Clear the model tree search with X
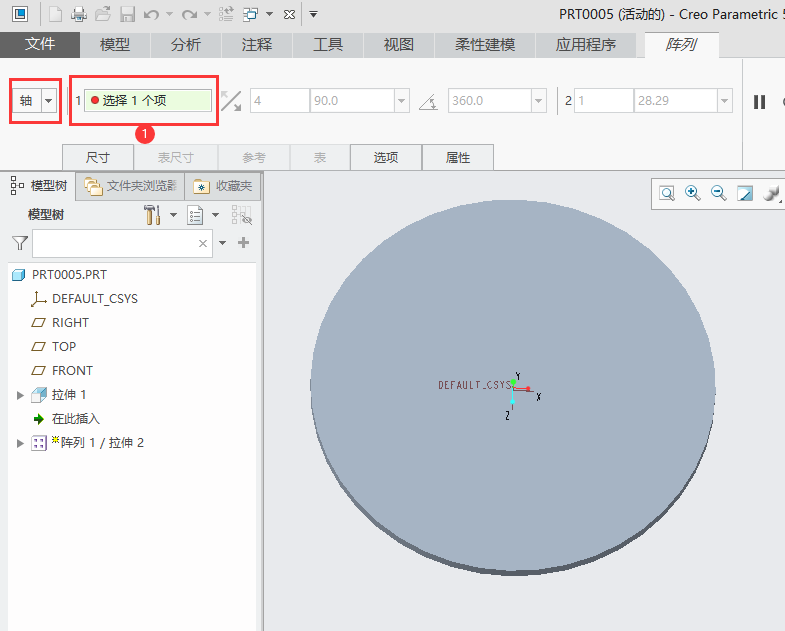785x631 pixels. pos(203,243)
